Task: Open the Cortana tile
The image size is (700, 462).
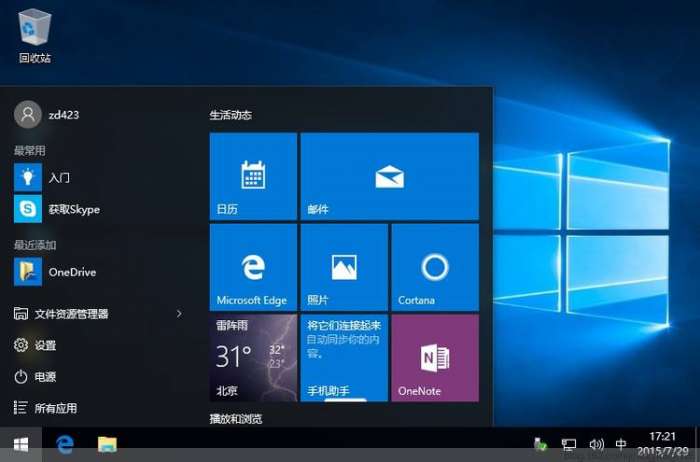Action: (435, 267)
